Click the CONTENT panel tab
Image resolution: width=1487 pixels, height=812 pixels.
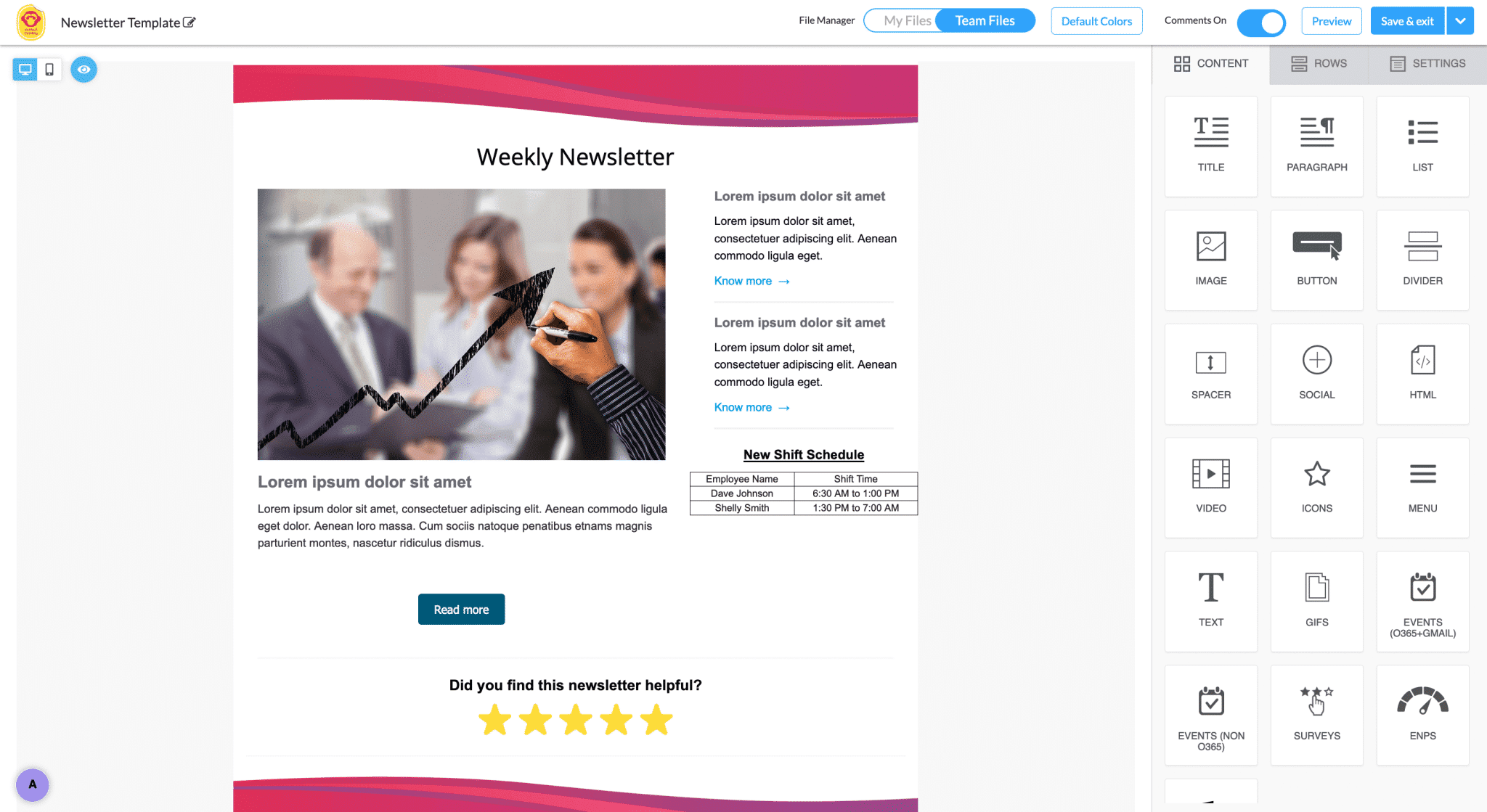click(1212, 62)
